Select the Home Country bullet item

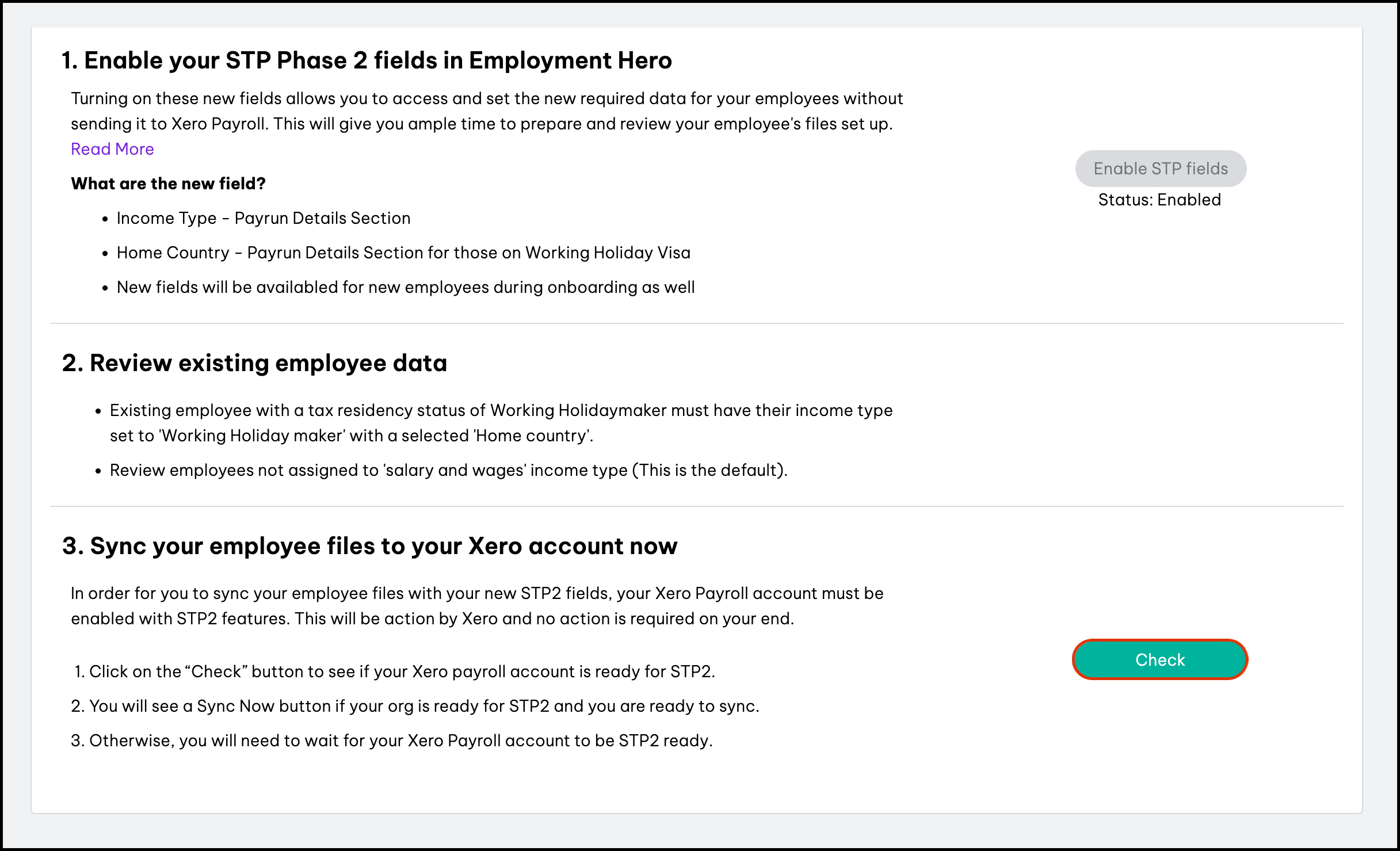pyautogui.click(x=403, y=253)
